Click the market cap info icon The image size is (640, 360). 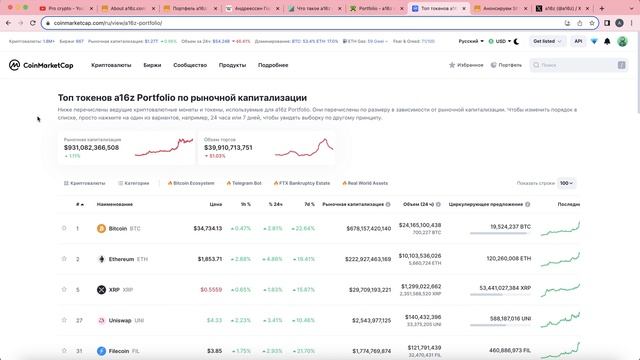pyautogui.click(x=388, y=204)
